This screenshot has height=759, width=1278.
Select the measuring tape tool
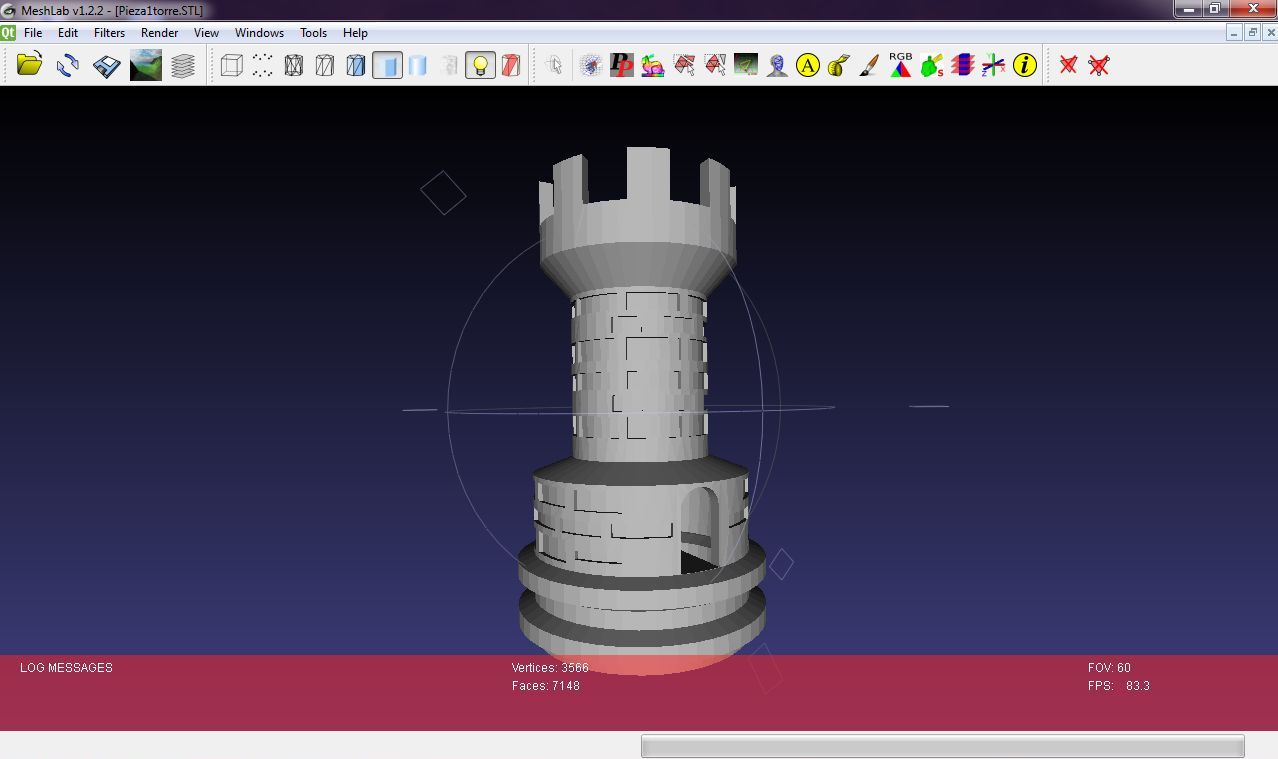838,65
